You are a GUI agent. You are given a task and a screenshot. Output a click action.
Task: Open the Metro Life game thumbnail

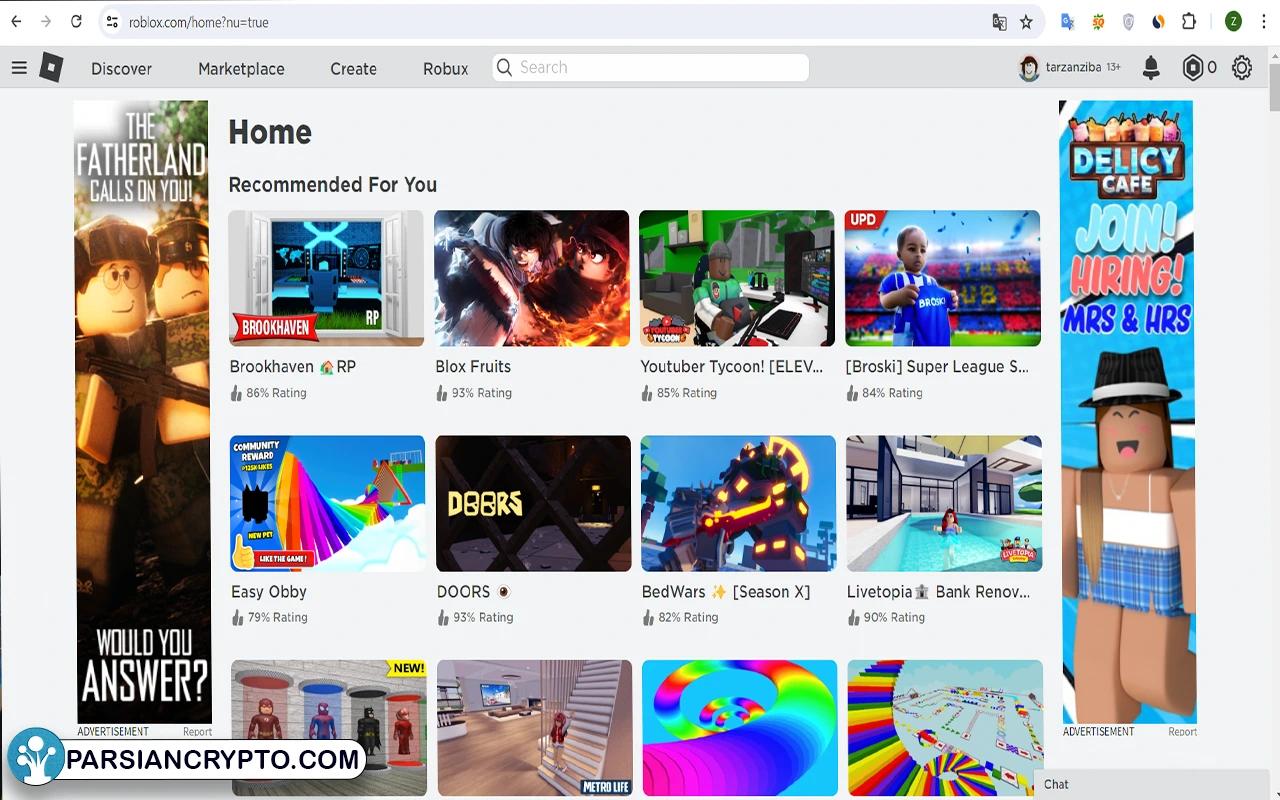point(535,728)
